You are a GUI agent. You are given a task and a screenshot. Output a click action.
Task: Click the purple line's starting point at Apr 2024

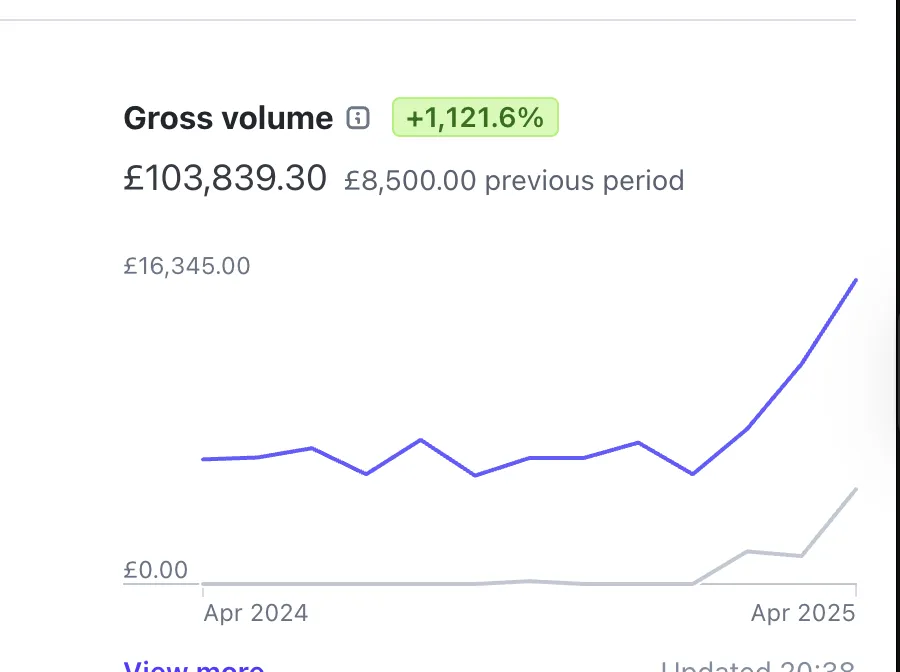coord(204,459)
